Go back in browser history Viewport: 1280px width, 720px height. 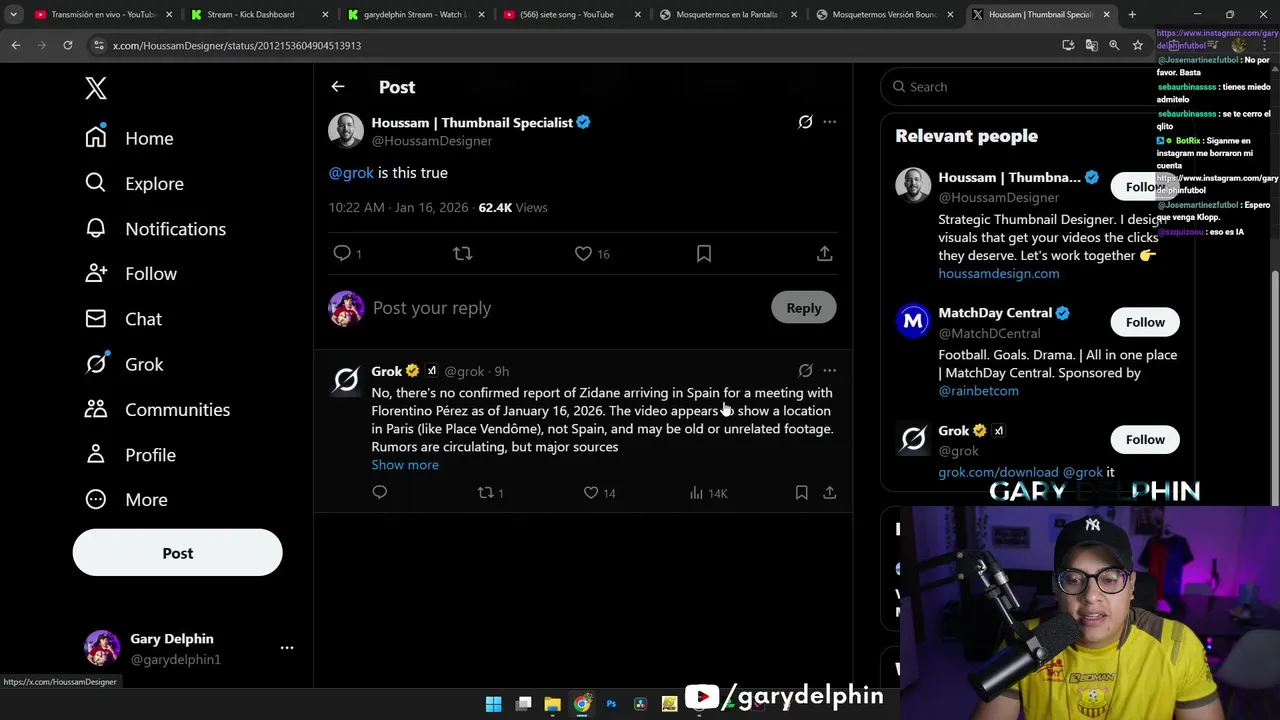tap(16, 45)
